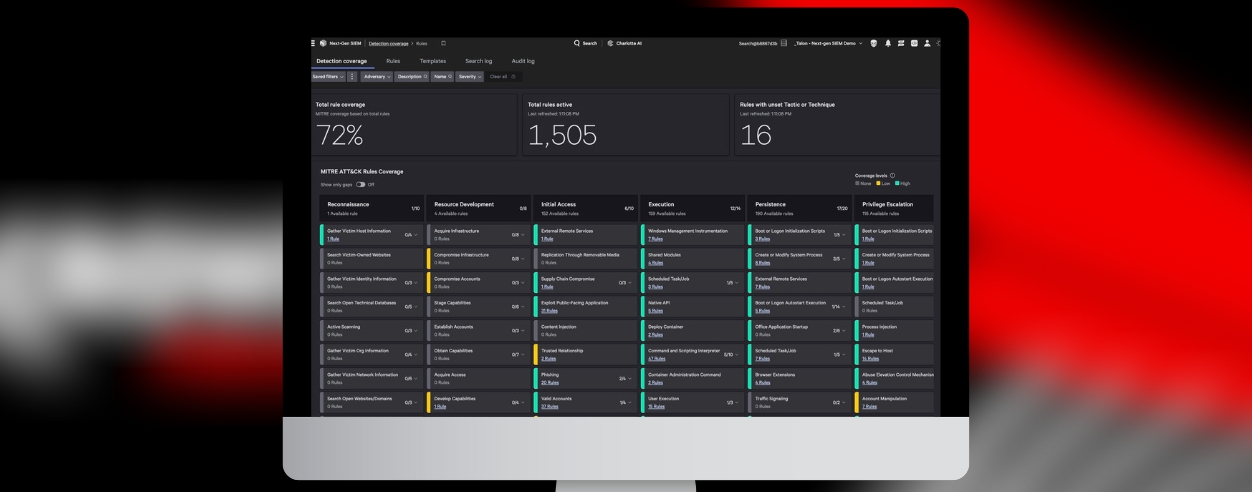Click the icon next to the Search ID
Image resolution: width=1252 pixels, height=492 pixels.
click(784, 43)
